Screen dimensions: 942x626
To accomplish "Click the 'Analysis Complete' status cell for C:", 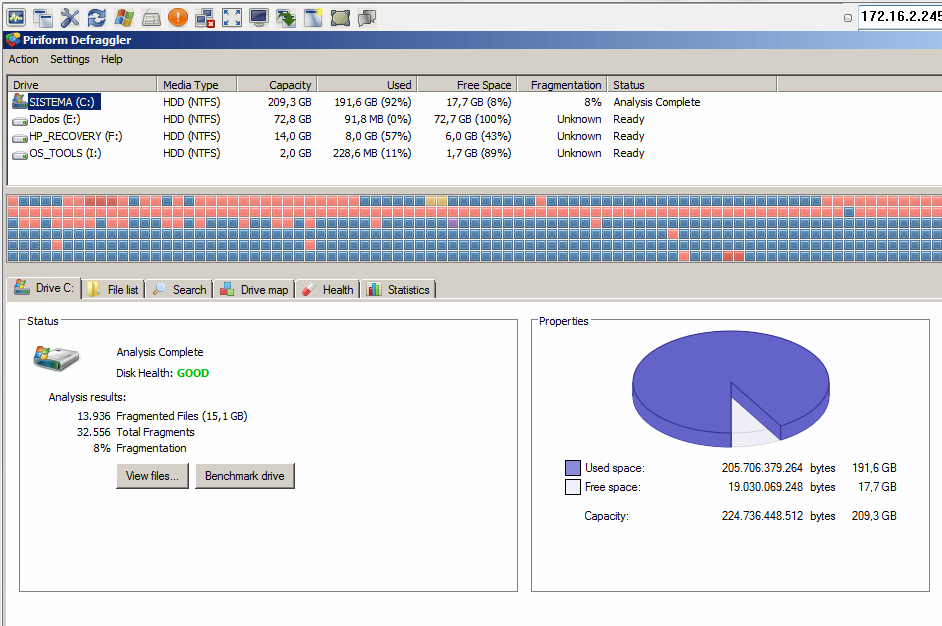I will click(x=657, y=102).
